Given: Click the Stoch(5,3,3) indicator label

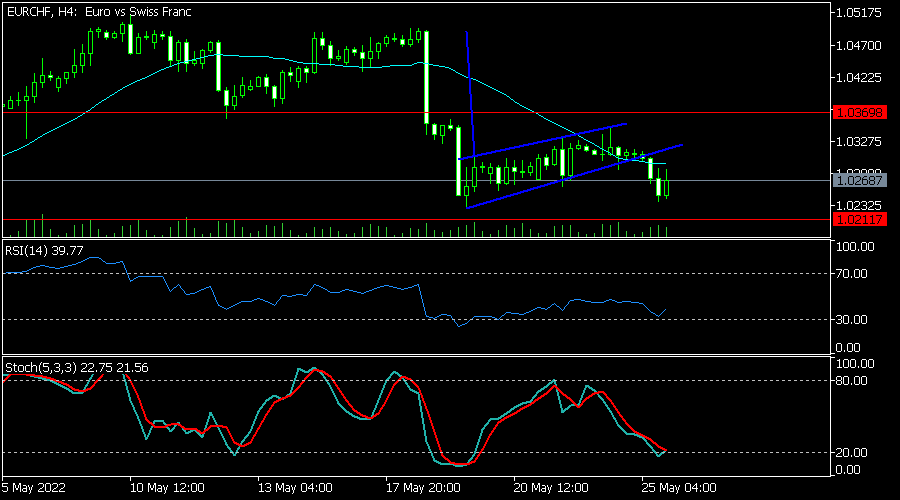Looking at the screenshot, I should pyautogui.click(x=76, y=367).
